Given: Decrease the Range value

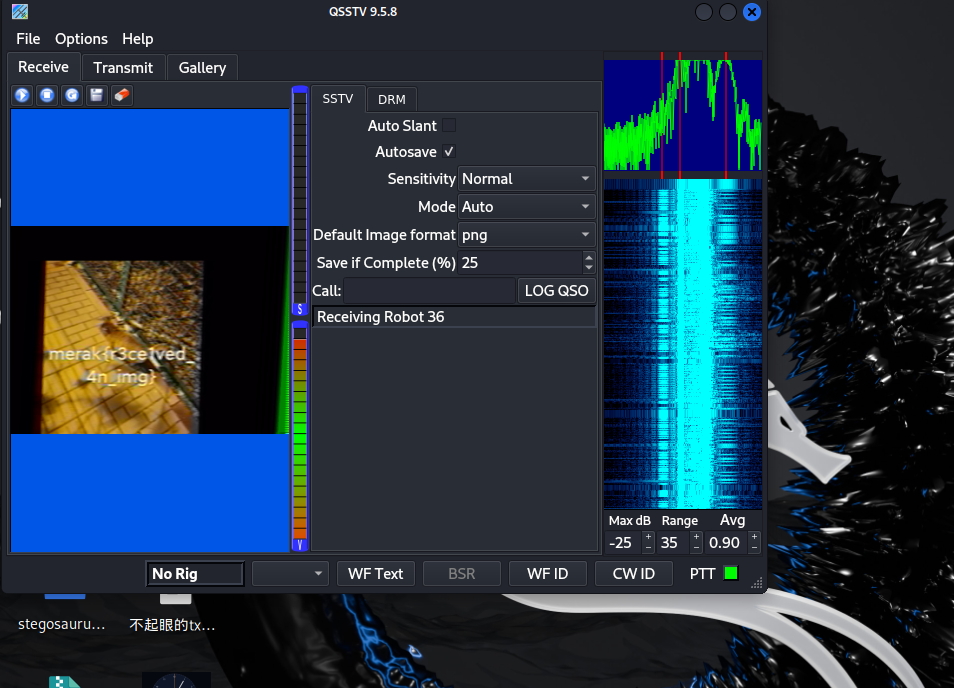Looking at the screenshot, I should pyautogui.click(x=697, y=547).
